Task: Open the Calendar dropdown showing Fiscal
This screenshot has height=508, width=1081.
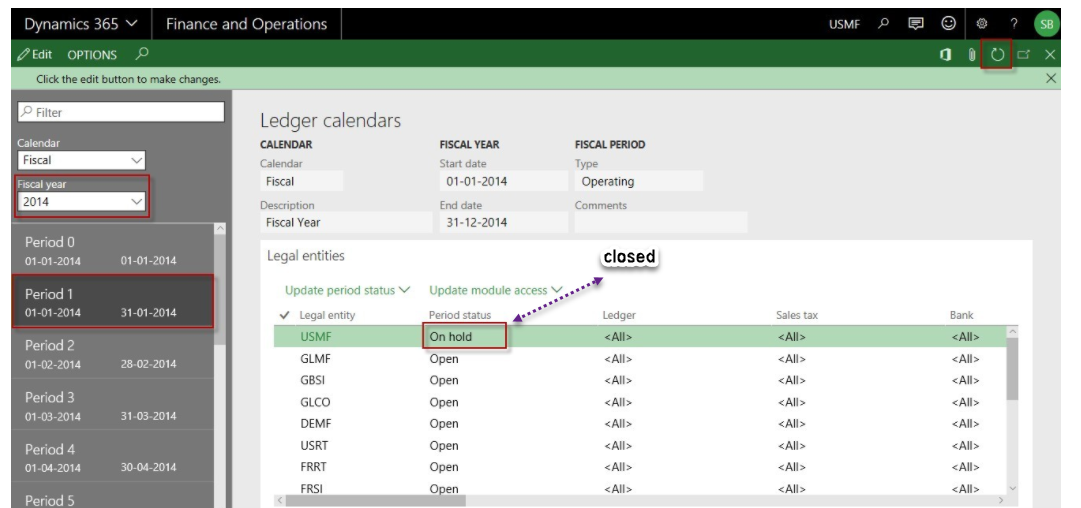Action: pyautogui.click(x=81, y=160)
